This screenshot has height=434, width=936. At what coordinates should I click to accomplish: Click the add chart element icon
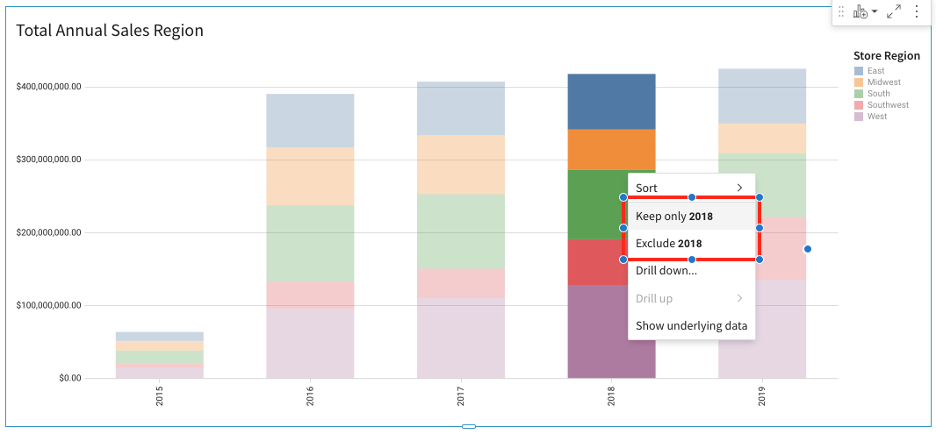click(860, 12)
